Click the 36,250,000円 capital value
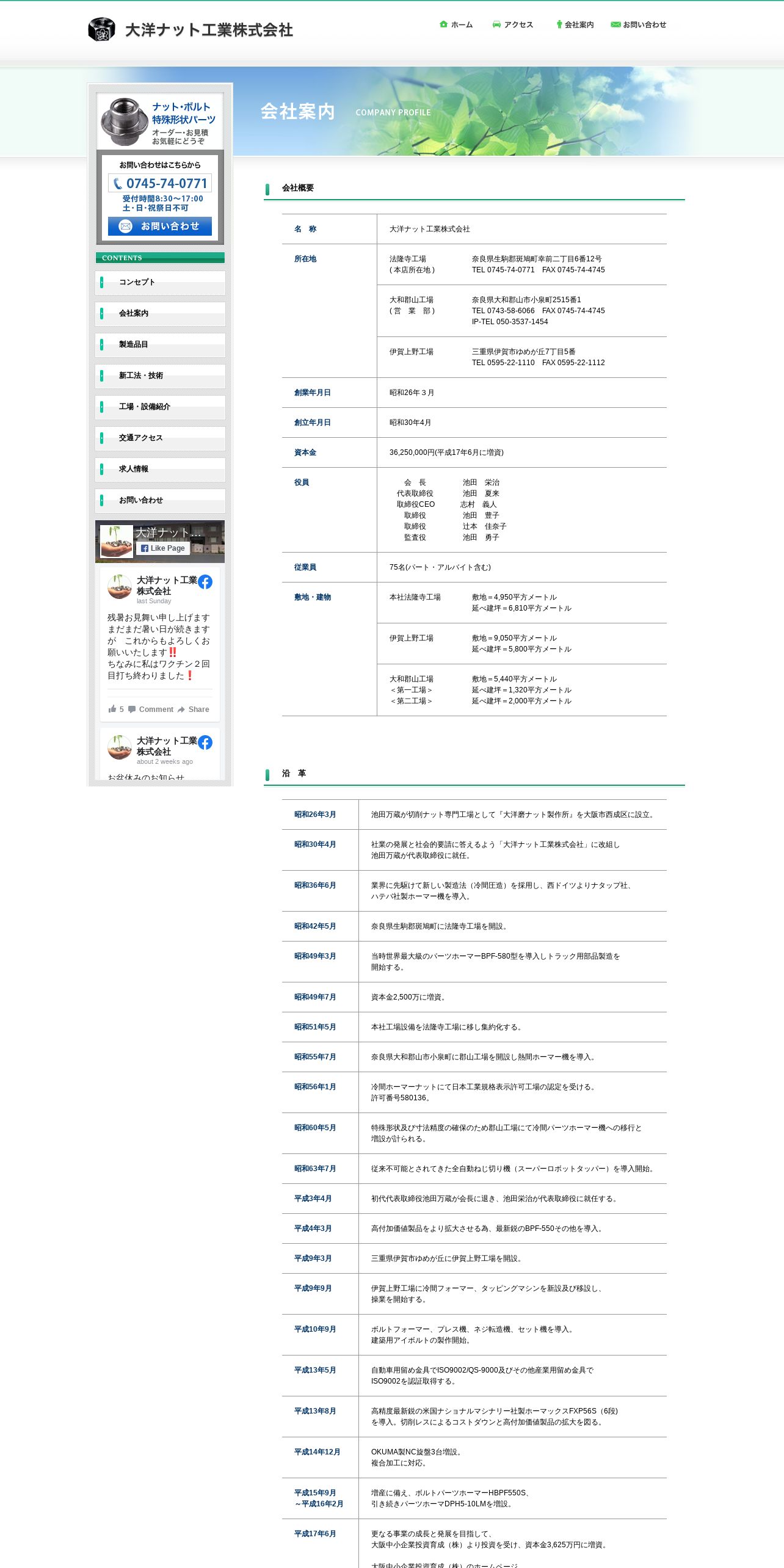This screenshot has width=784, height=1568. point(446,452)
